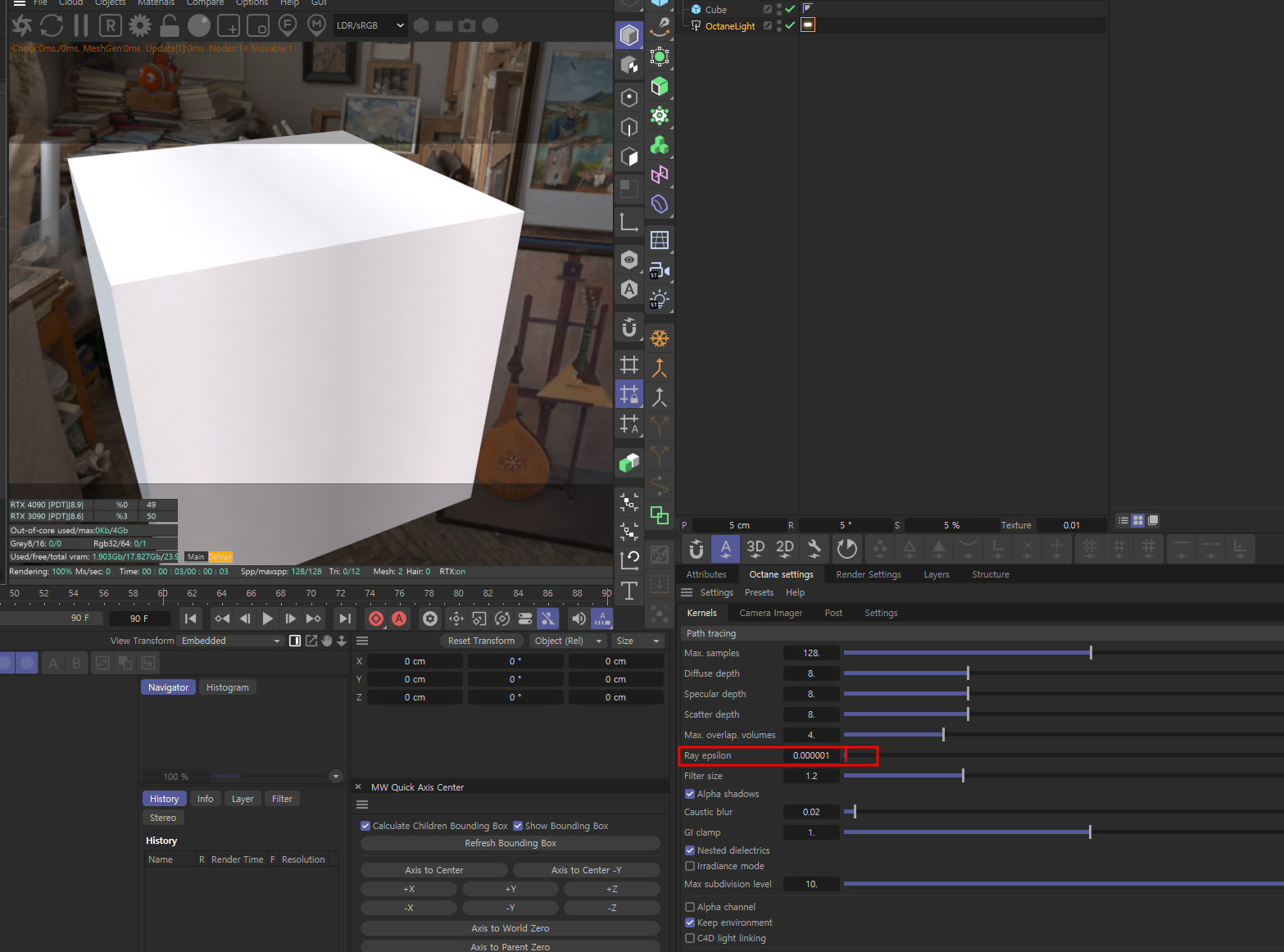Toggle Show Bounding Box checkbox
Viewport: 1284px width, 952px height.
518,826
